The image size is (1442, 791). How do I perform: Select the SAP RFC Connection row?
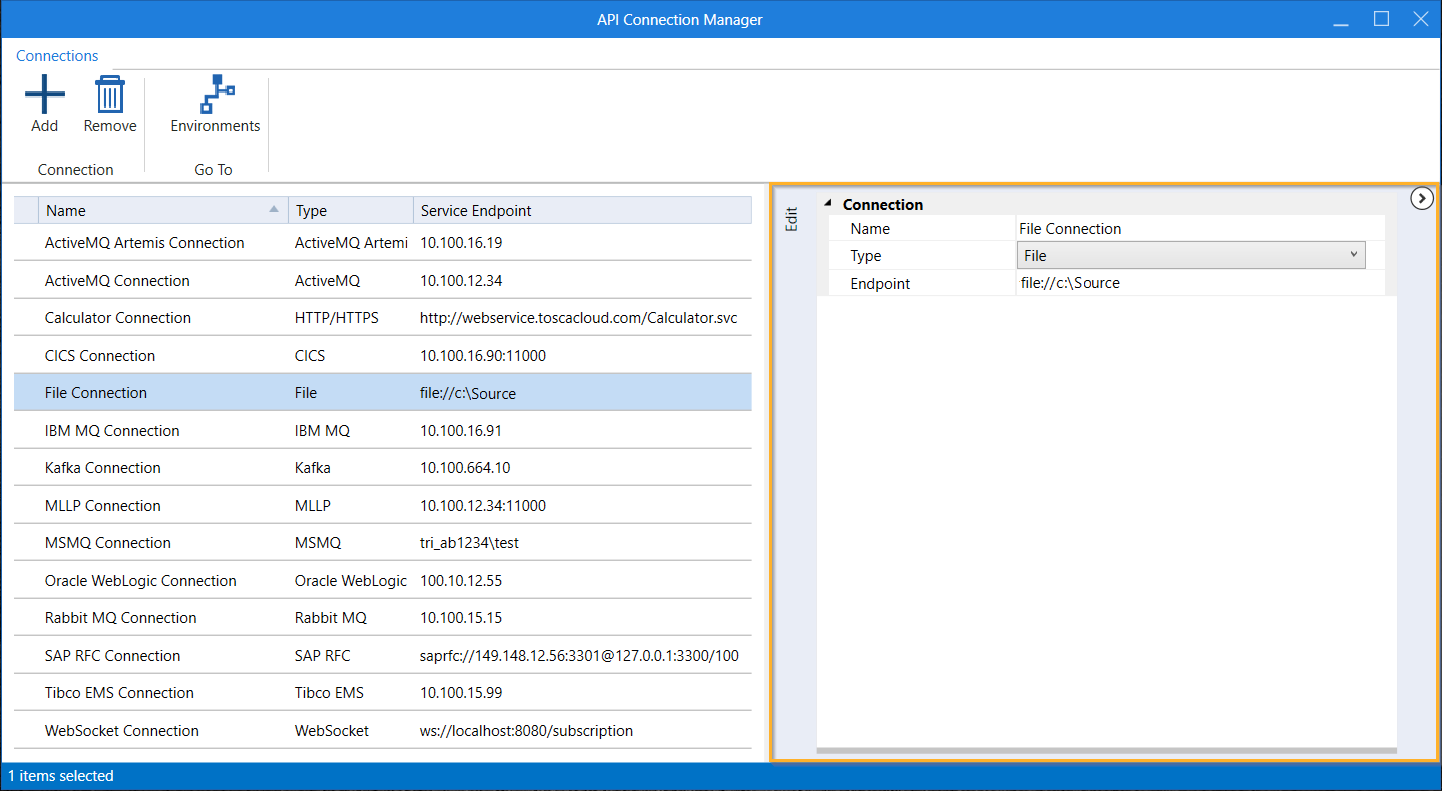113,656
